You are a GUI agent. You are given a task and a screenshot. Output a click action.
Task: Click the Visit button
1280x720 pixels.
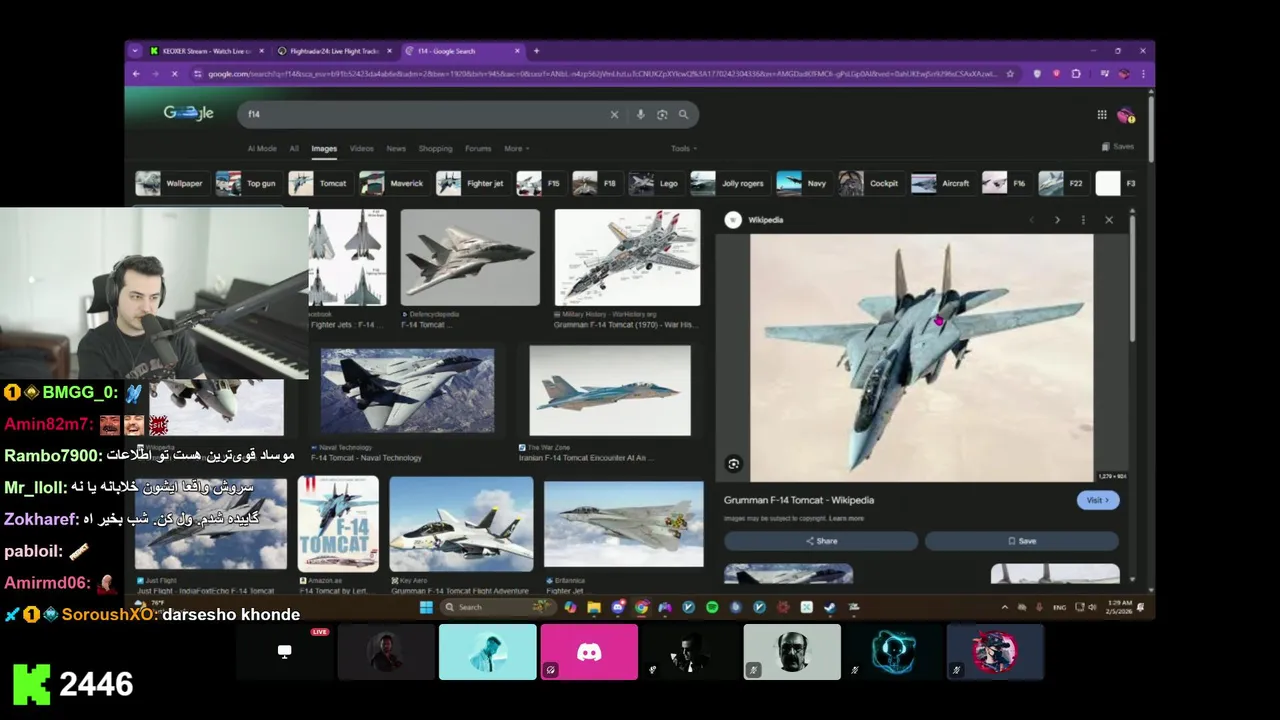[x=1097, y=500]
